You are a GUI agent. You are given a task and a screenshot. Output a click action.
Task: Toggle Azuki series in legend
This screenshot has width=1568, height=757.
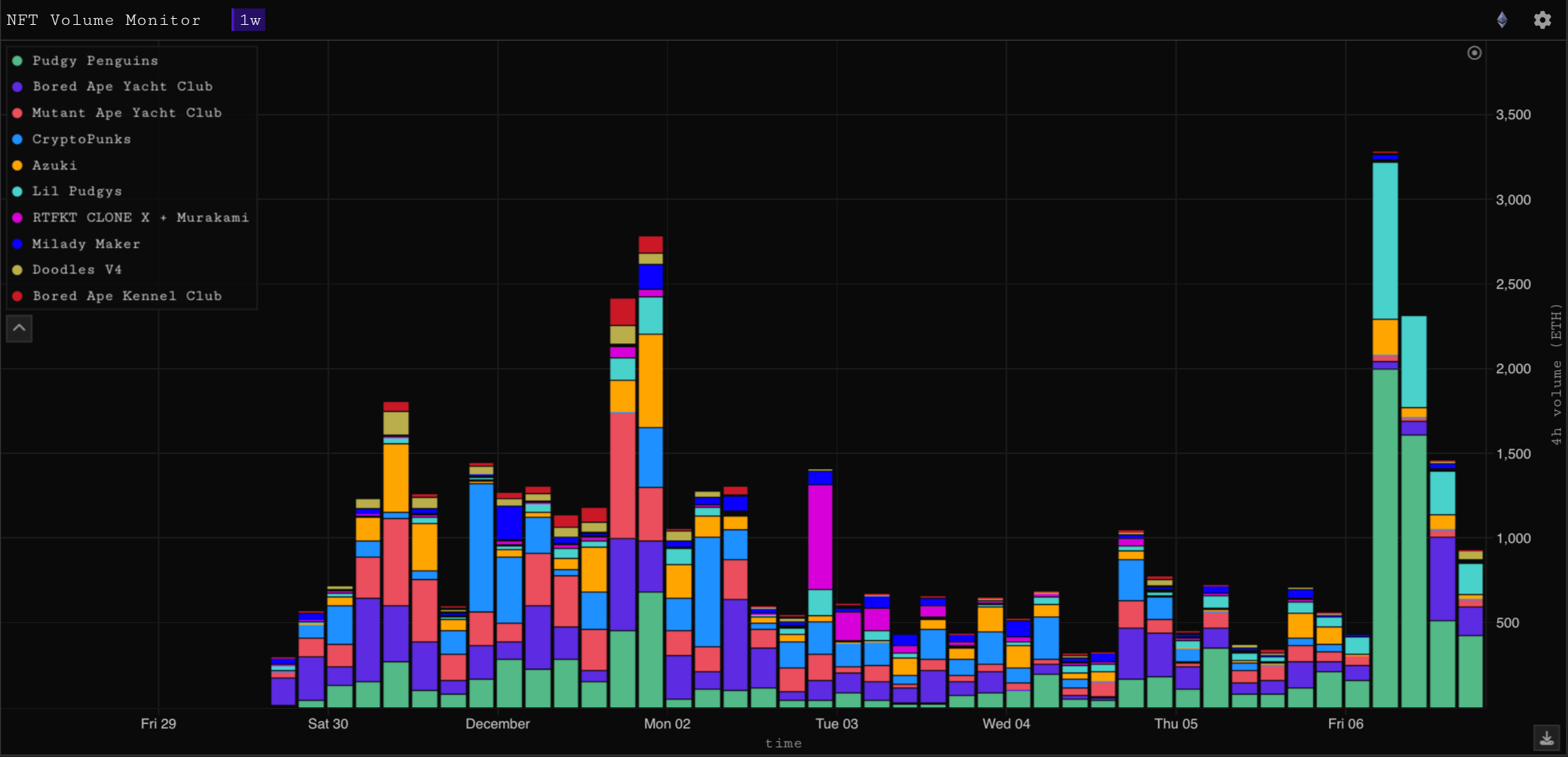[x=44, y=165]
